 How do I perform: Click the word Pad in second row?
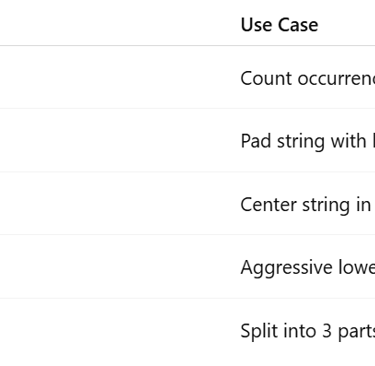click(256, 141)
